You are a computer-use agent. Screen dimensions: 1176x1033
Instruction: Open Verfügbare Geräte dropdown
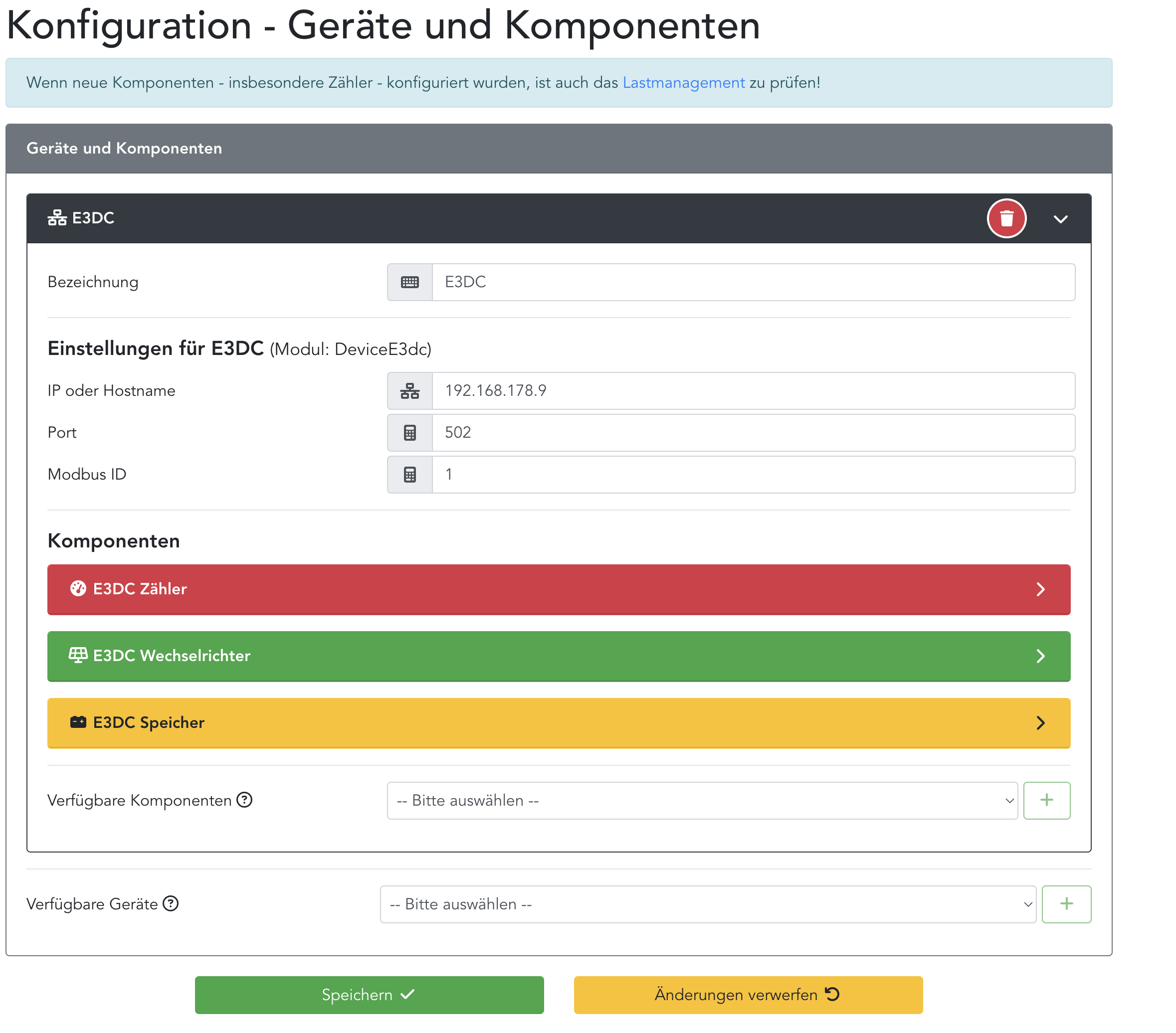click(x=708, y=903)
